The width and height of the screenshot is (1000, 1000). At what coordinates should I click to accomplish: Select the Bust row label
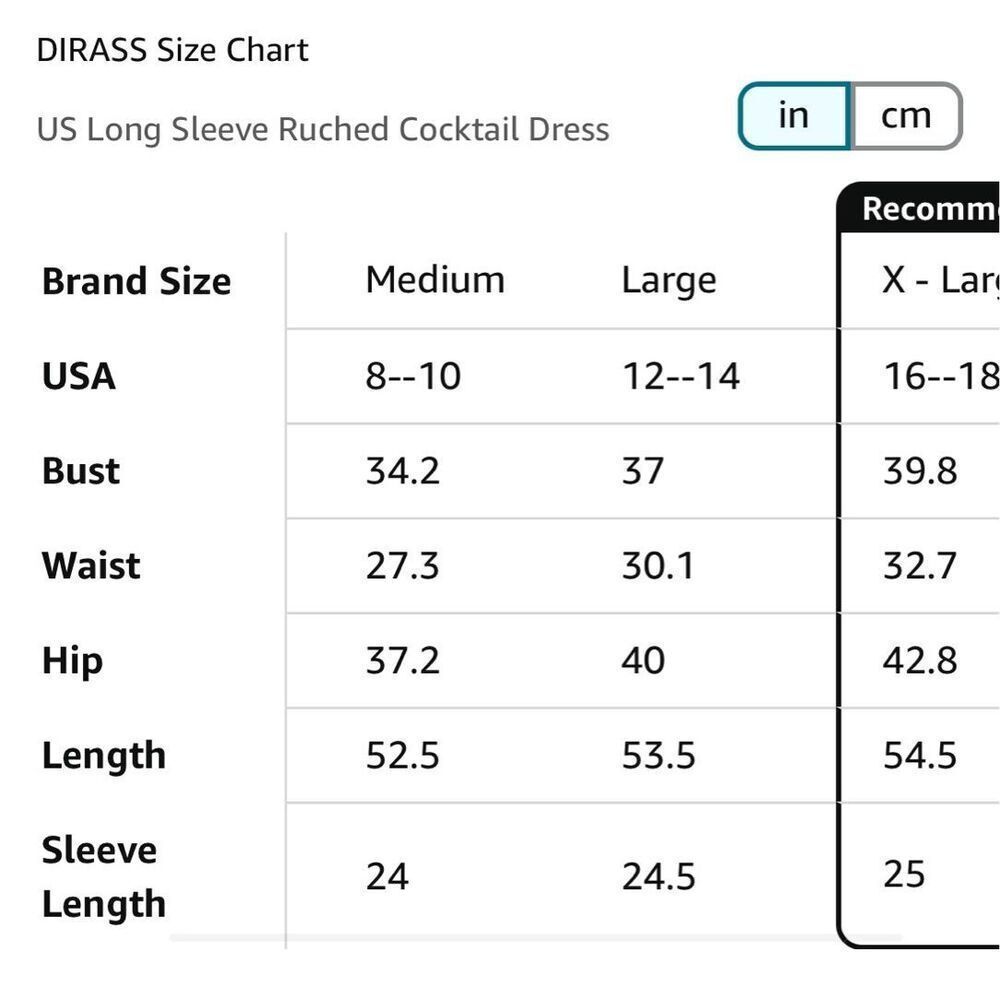81,471
